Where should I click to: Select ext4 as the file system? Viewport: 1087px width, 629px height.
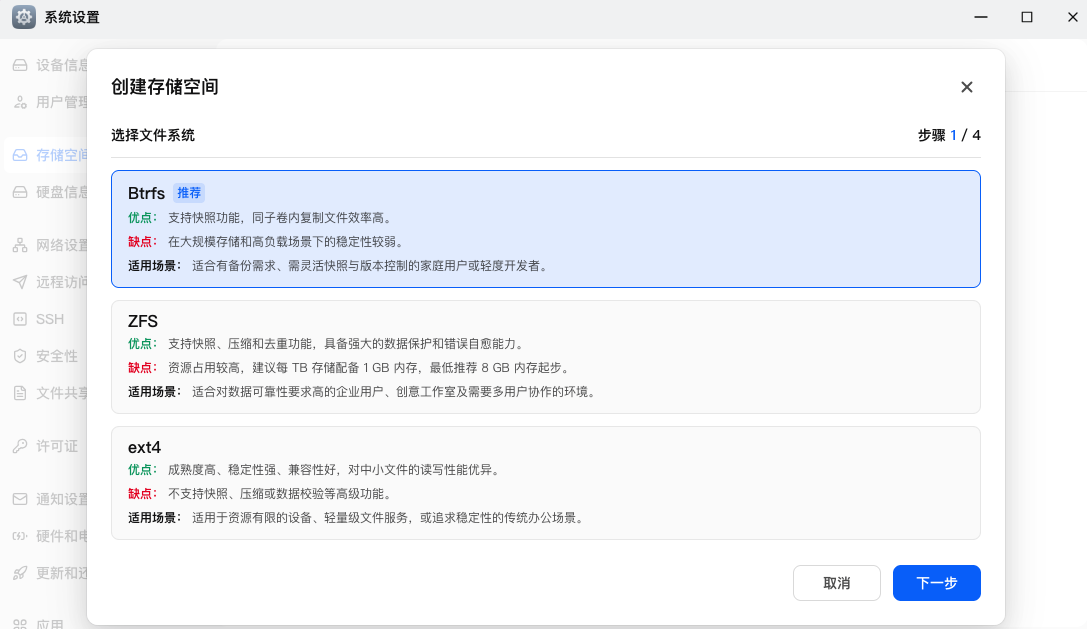click(545, 483)
